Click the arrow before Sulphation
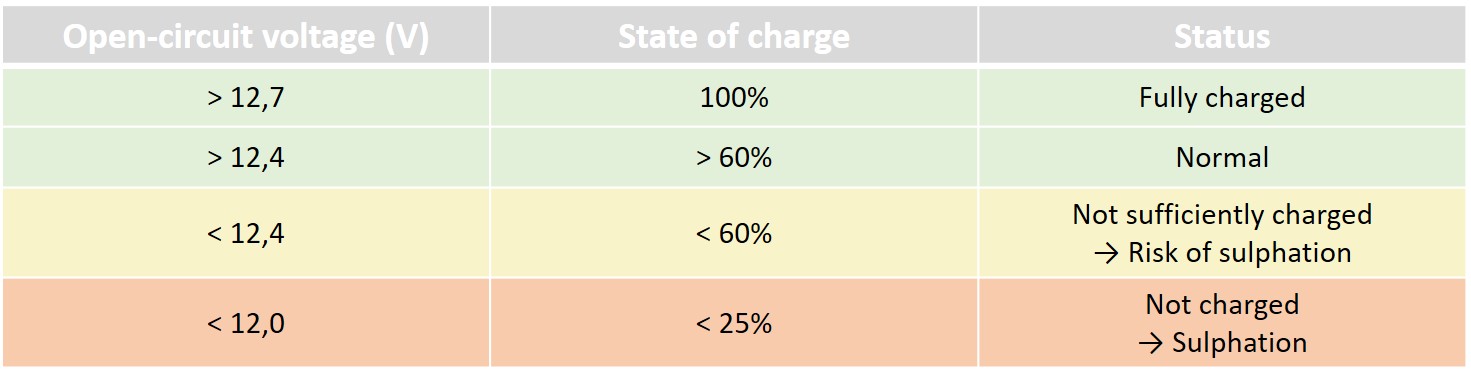This screenshot has width=1471, height=380. [1151, 344]
